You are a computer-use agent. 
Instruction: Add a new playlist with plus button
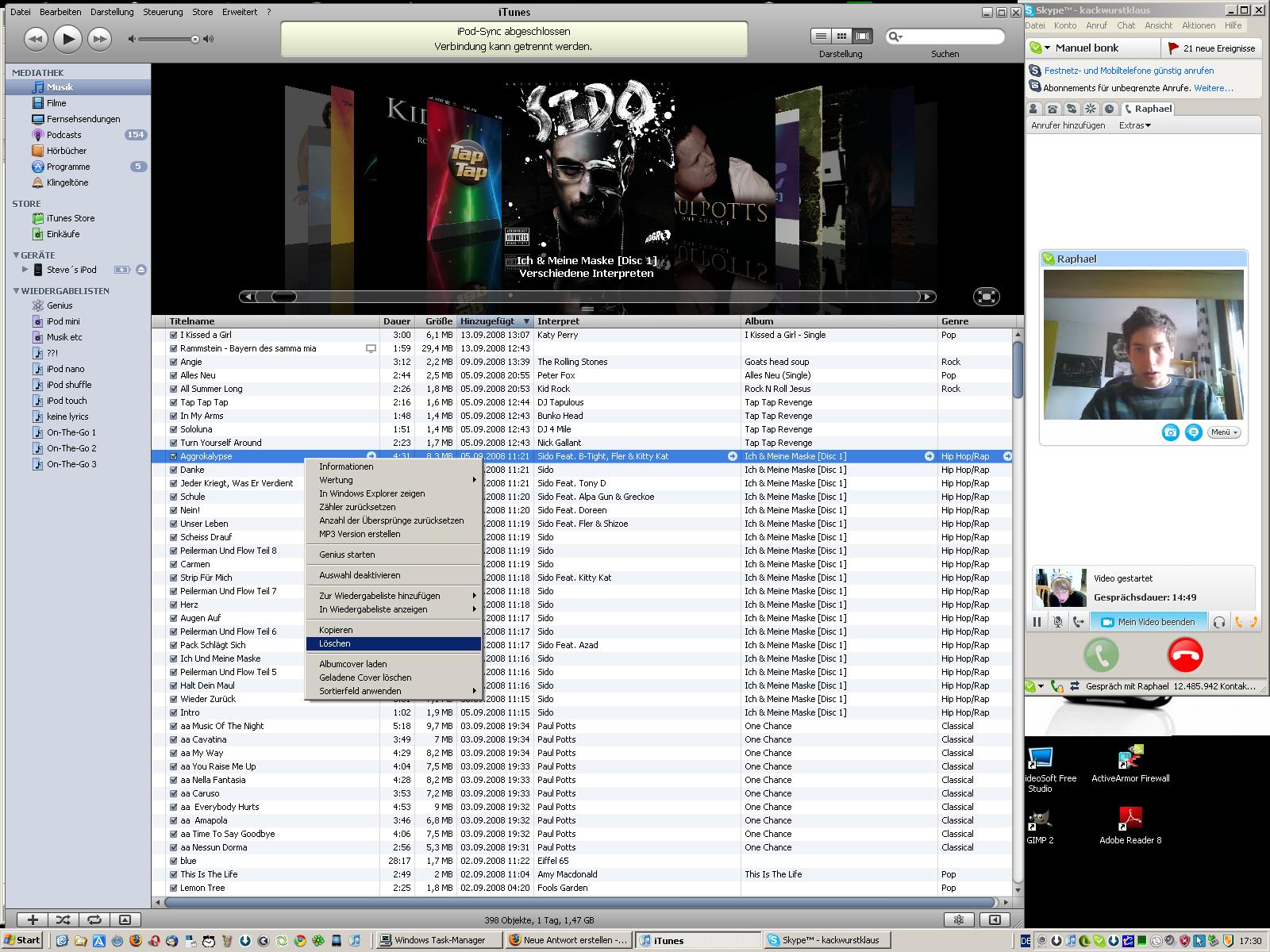point(33,919)
